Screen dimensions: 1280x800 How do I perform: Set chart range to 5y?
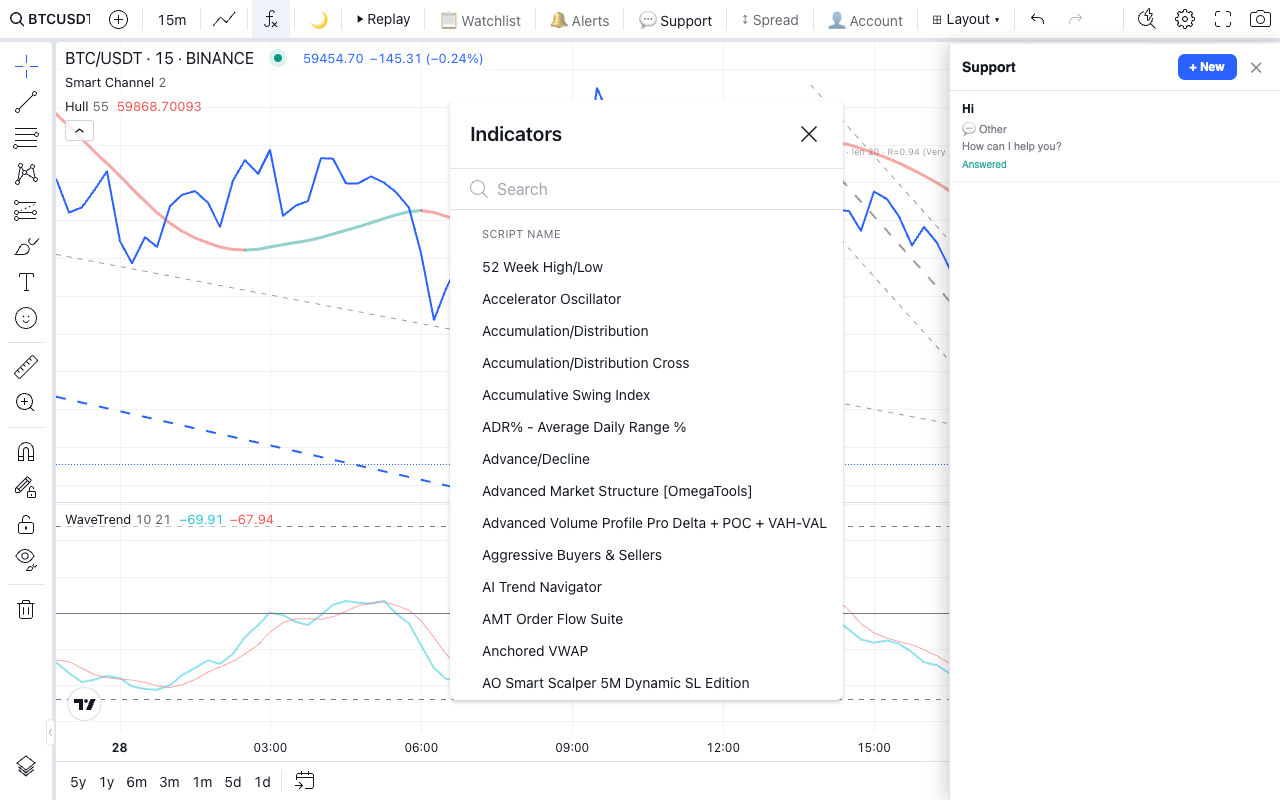click(x=78, y=782)
